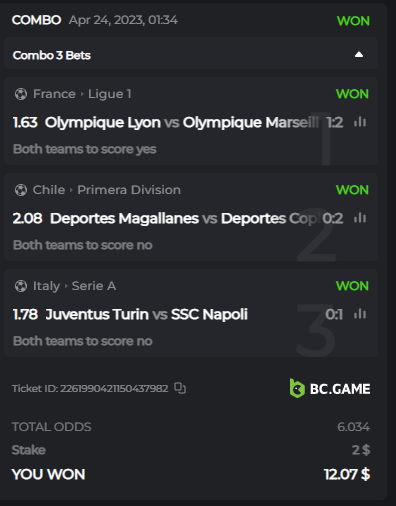The height and width of the screenshot is (506, 396).
Task: Open the Ligue 1 league link
Action: coord(110,94)
